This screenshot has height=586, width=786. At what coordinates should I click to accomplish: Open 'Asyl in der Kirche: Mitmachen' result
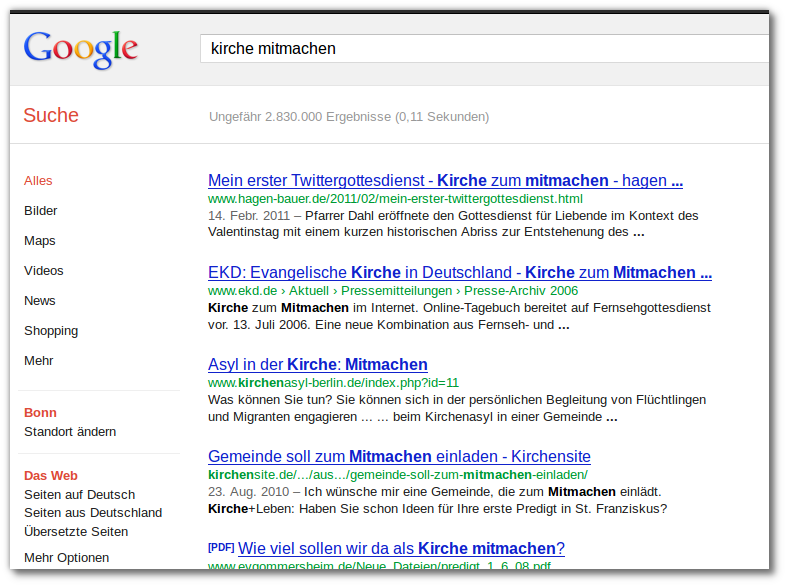pos(318,364)
